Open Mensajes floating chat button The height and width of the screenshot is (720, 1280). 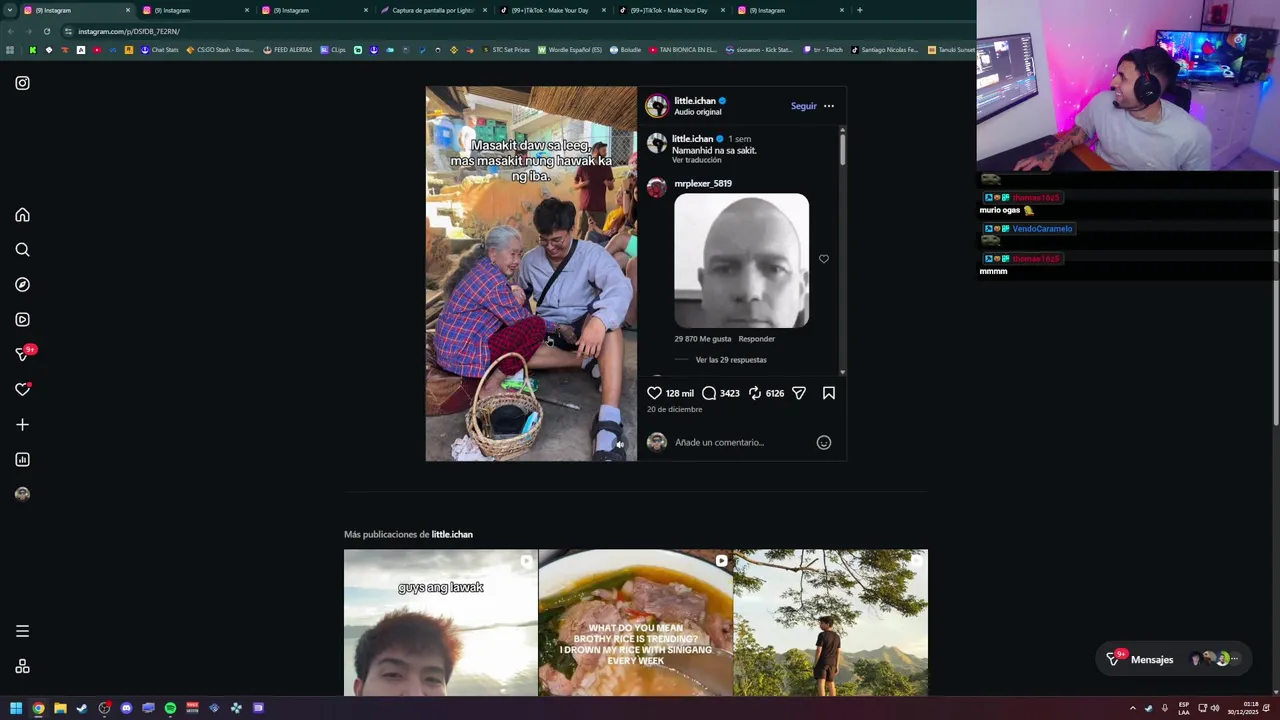[1173, 659]
